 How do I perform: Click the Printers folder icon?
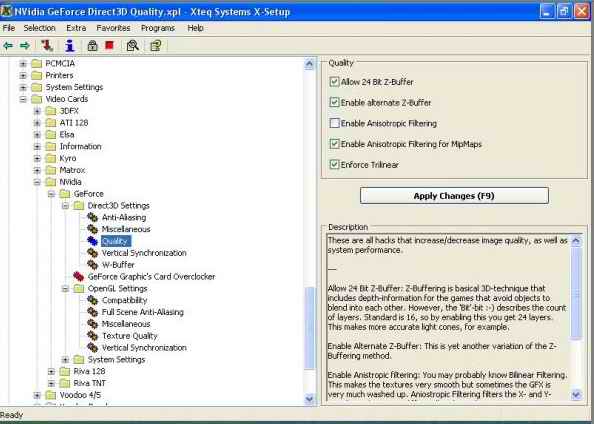pos(36,75)
